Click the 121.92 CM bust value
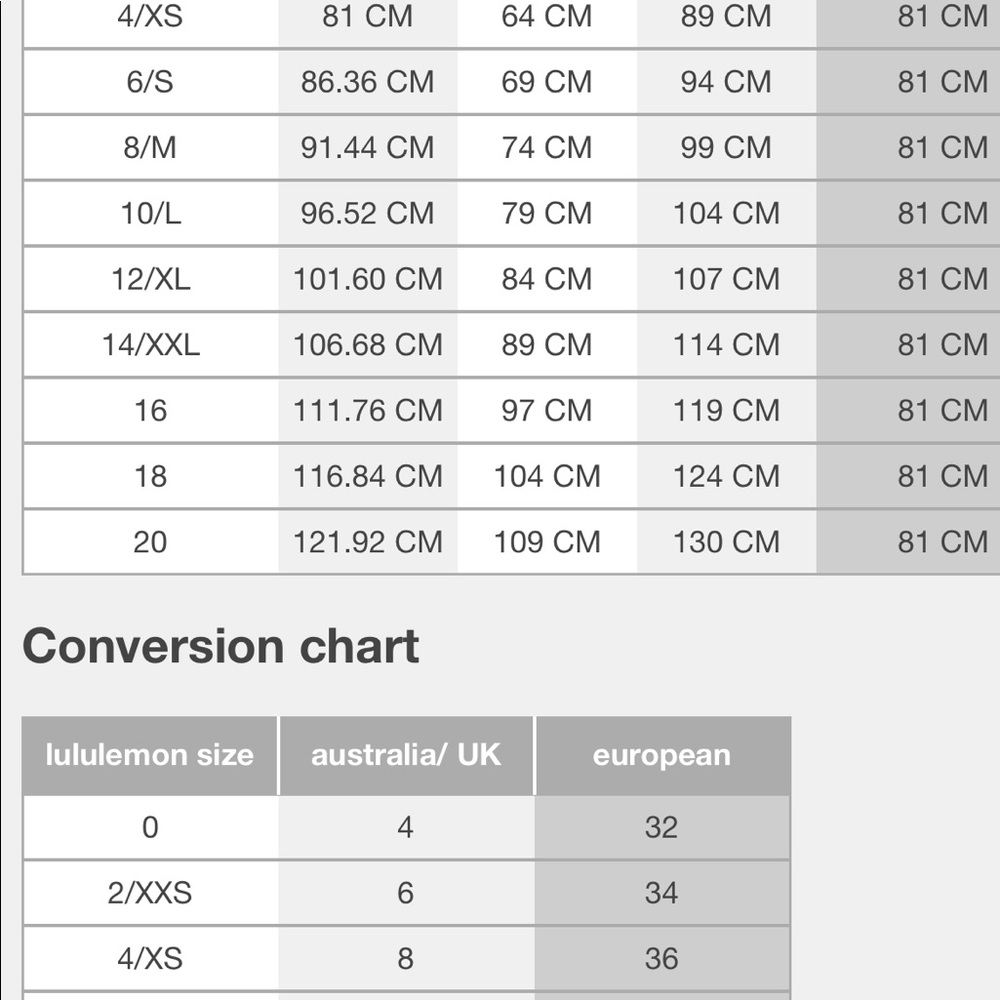The height and width of the screenshot is (1000, 1000). tap(367, 542)
